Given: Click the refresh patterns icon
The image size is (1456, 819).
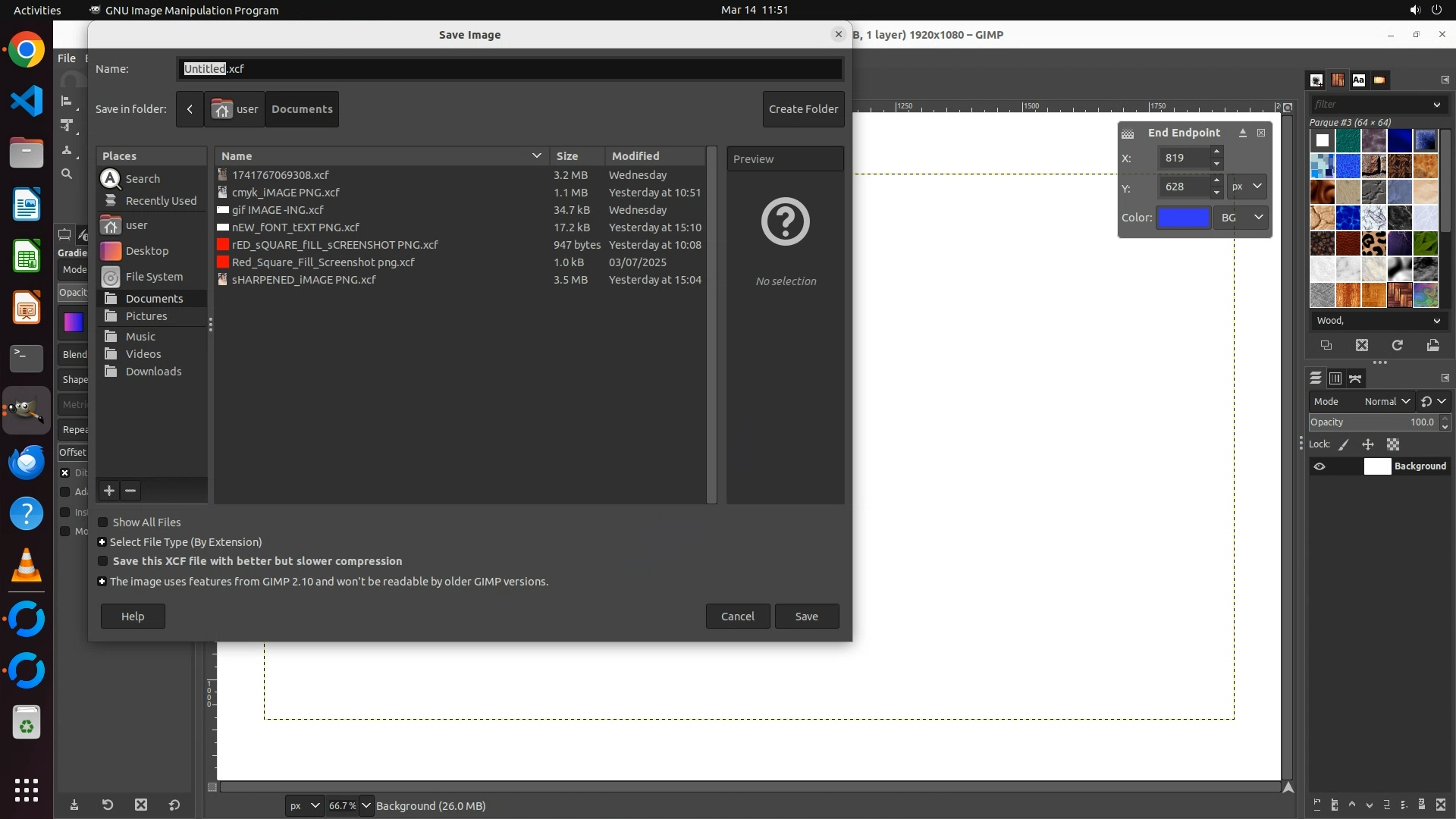Looking at the screenshot, I should click(x=1397, y=345).
